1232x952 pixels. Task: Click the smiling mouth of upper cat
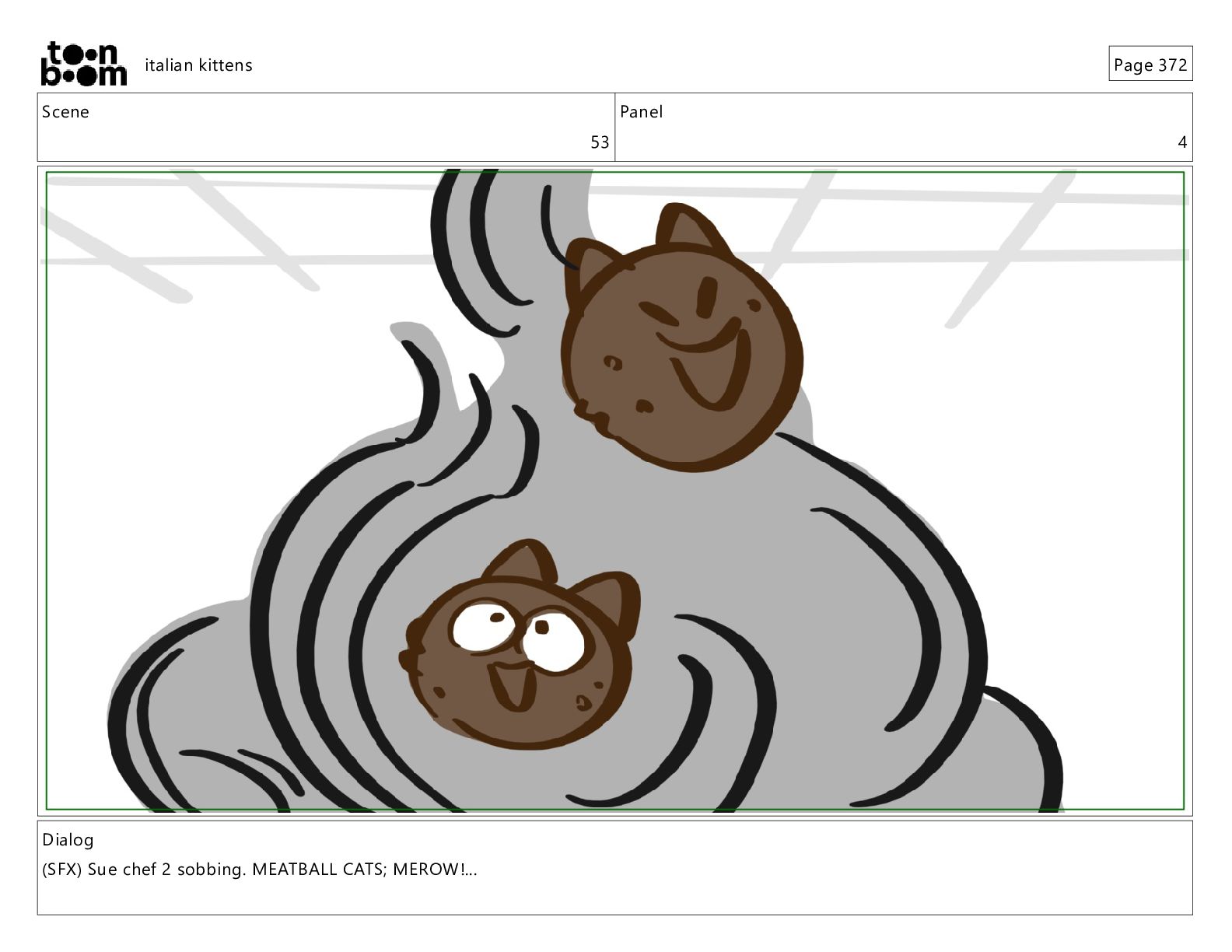(704, 366)
